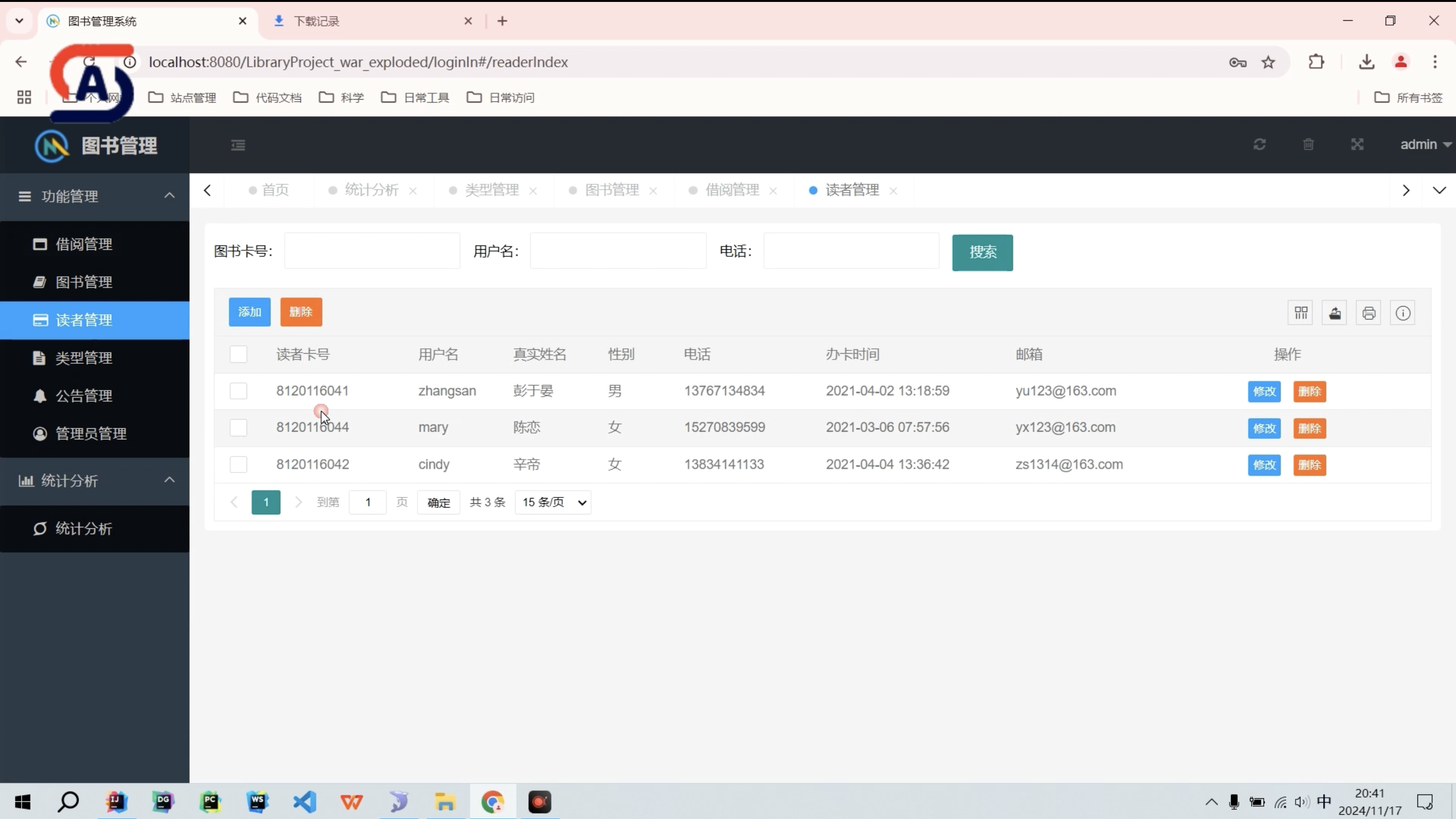The width and height of the screenshot is (1456, 819).
Task: Click the header trash icon
Action: [x=1308, y=144]
